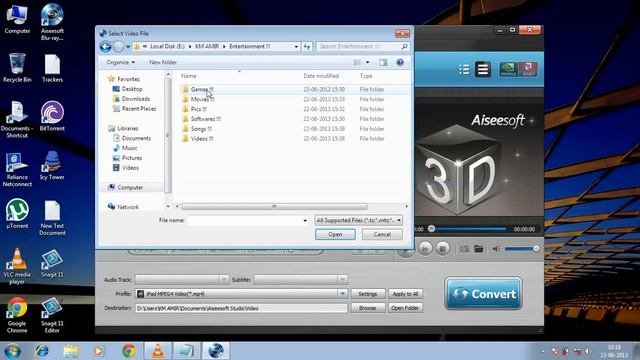
Task: Click the Open Folder button
Action: click(x=405, y=308)
